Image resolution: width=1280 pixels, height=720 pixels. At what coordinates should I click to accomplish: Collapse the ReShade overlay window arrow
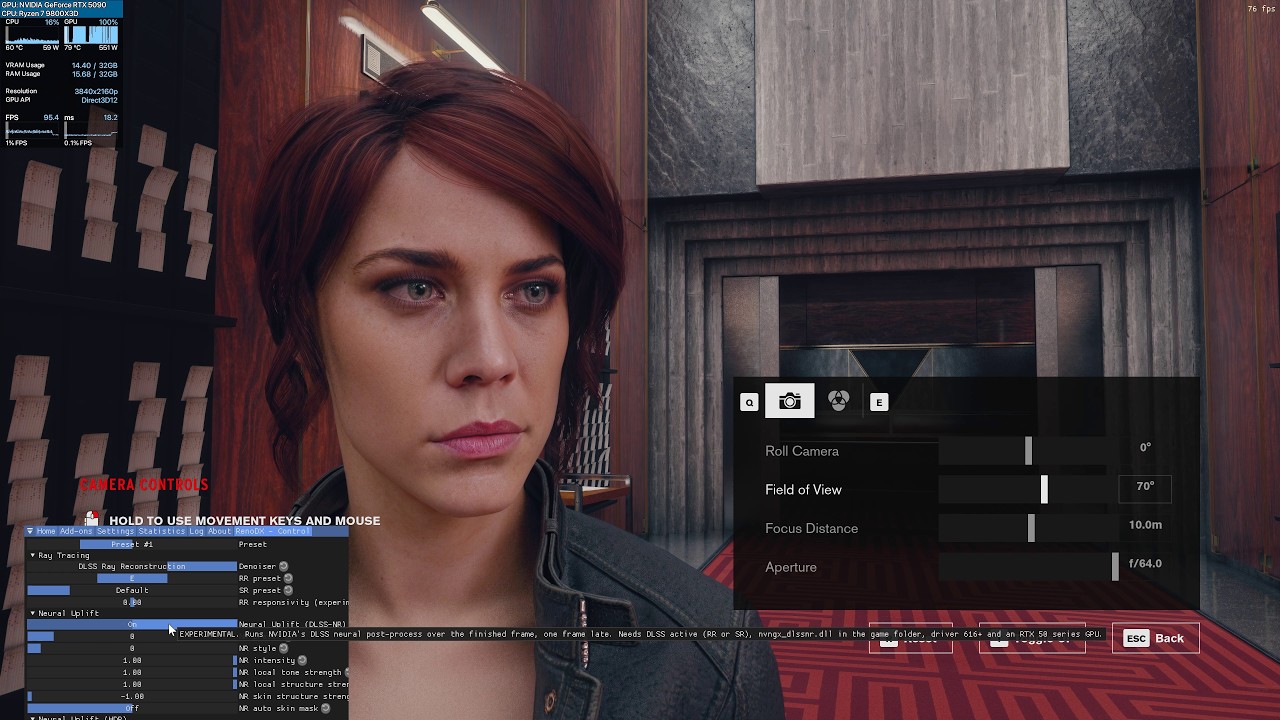point(30,531)
